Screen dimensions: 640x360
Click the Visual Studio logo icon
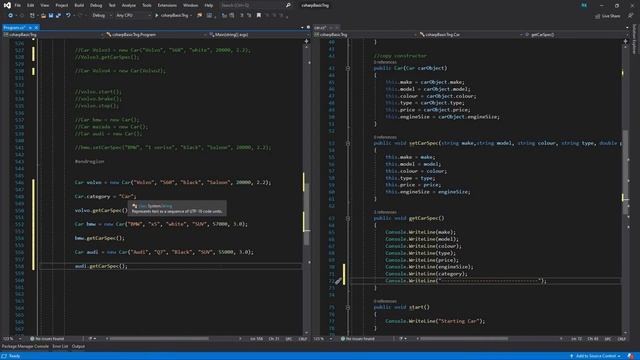[7, 5]
